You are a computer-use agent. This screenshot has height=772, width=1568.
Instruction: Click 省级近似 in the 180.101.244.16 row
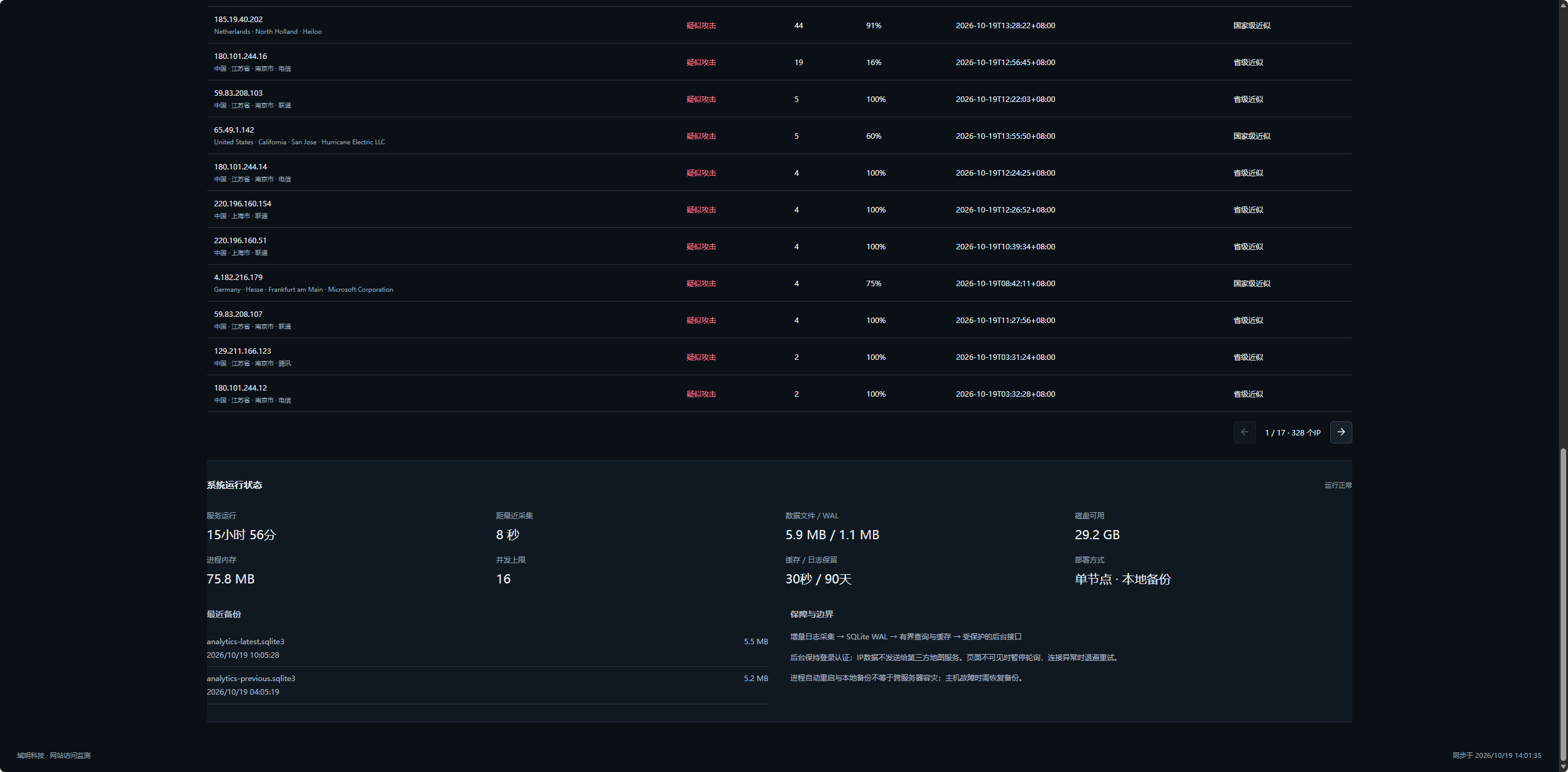click(1248, 63)
